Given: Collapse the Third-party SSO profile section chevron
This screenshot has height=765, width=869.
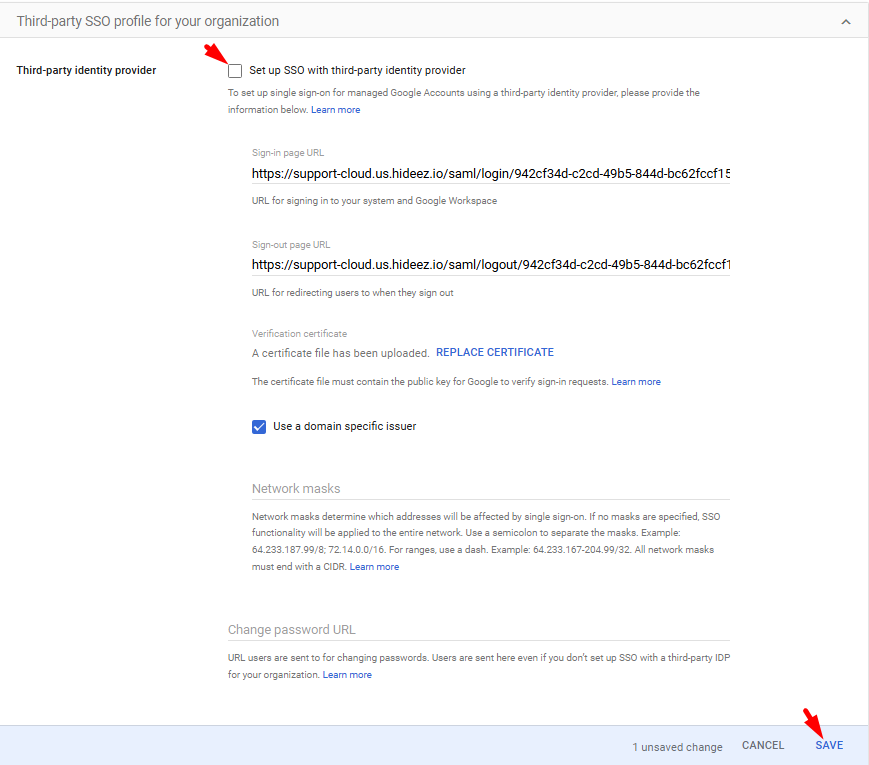Looking at the screenshot, I should (x=846, y=21).
